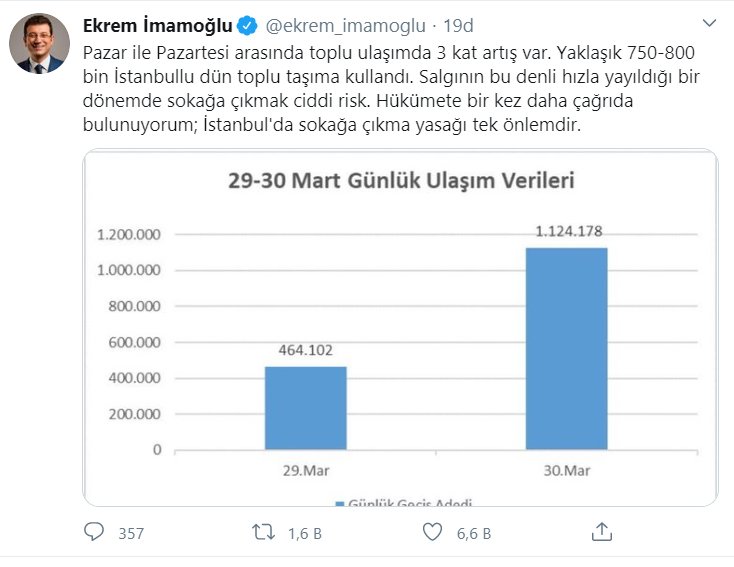Click the reply speech bubble icon
734x567 pixels.
tap(94, 533)
